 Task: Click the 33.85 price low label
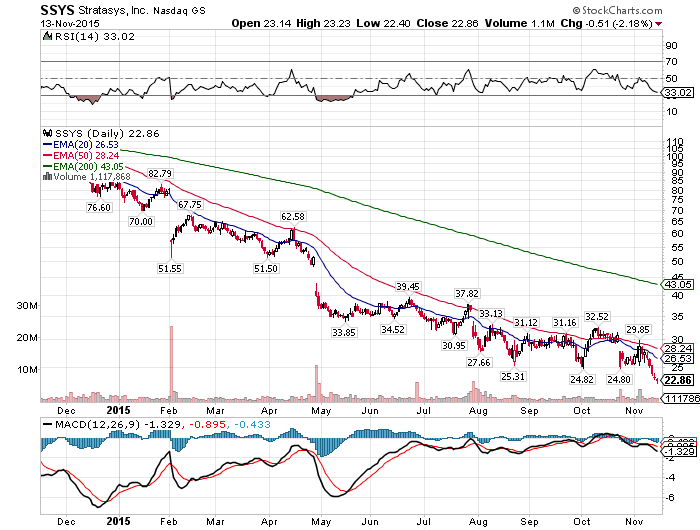[x=344, y=332]
